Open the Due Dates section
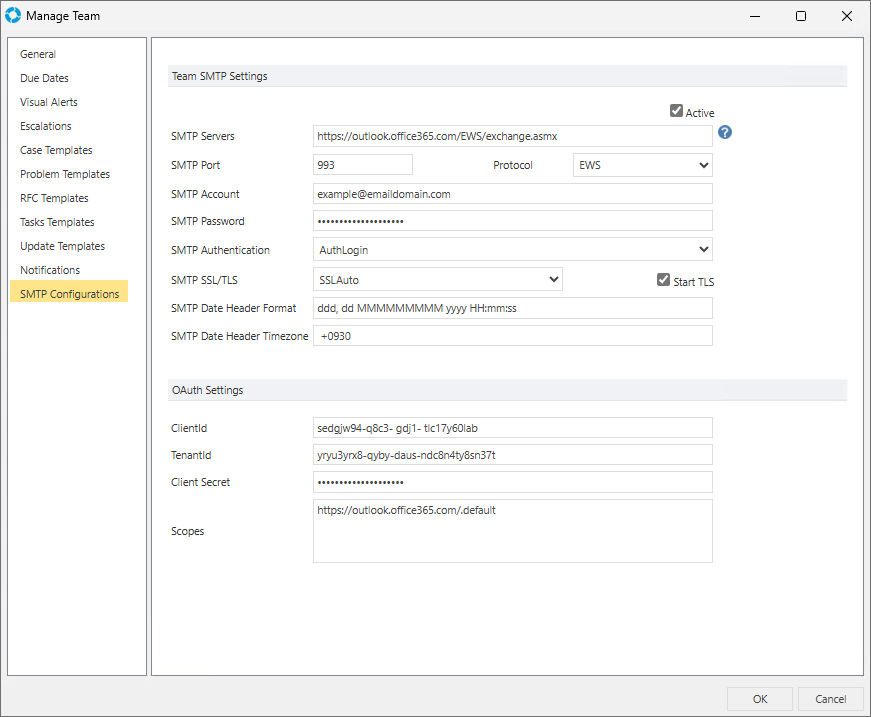Screen dimensions: 871x717 click(44, 78)
